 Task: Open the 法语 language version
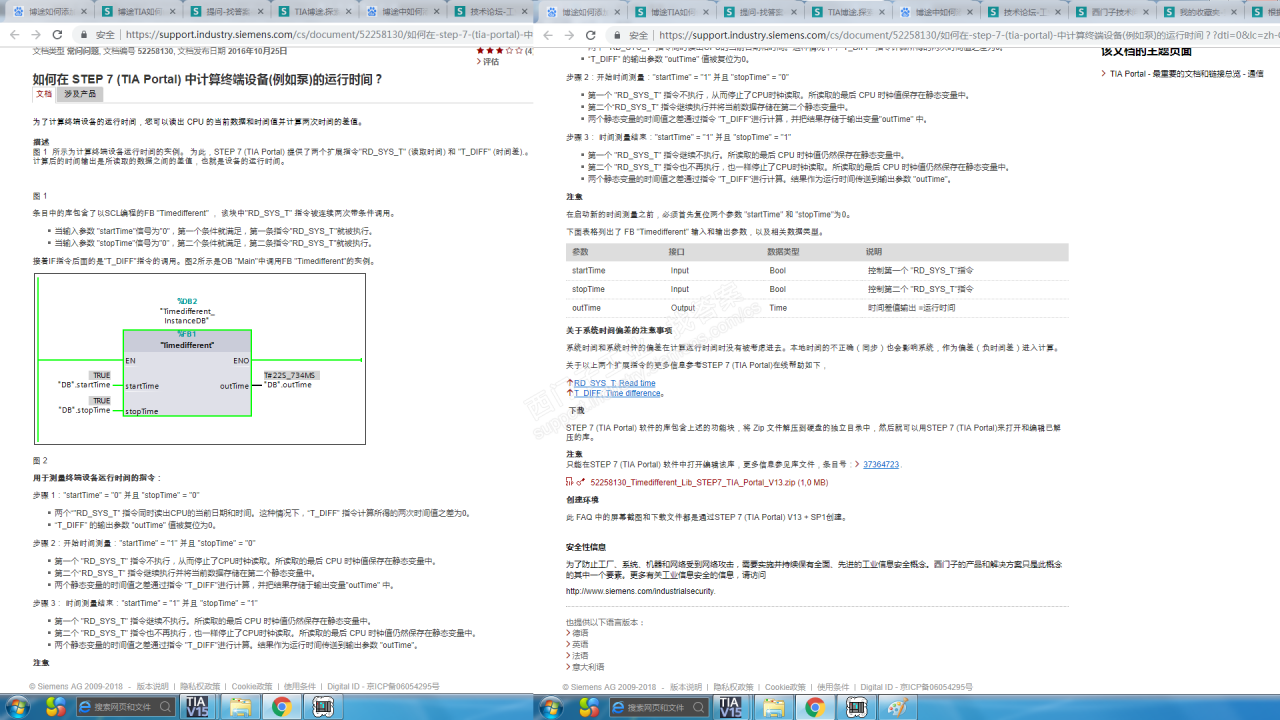pos(580,655)
